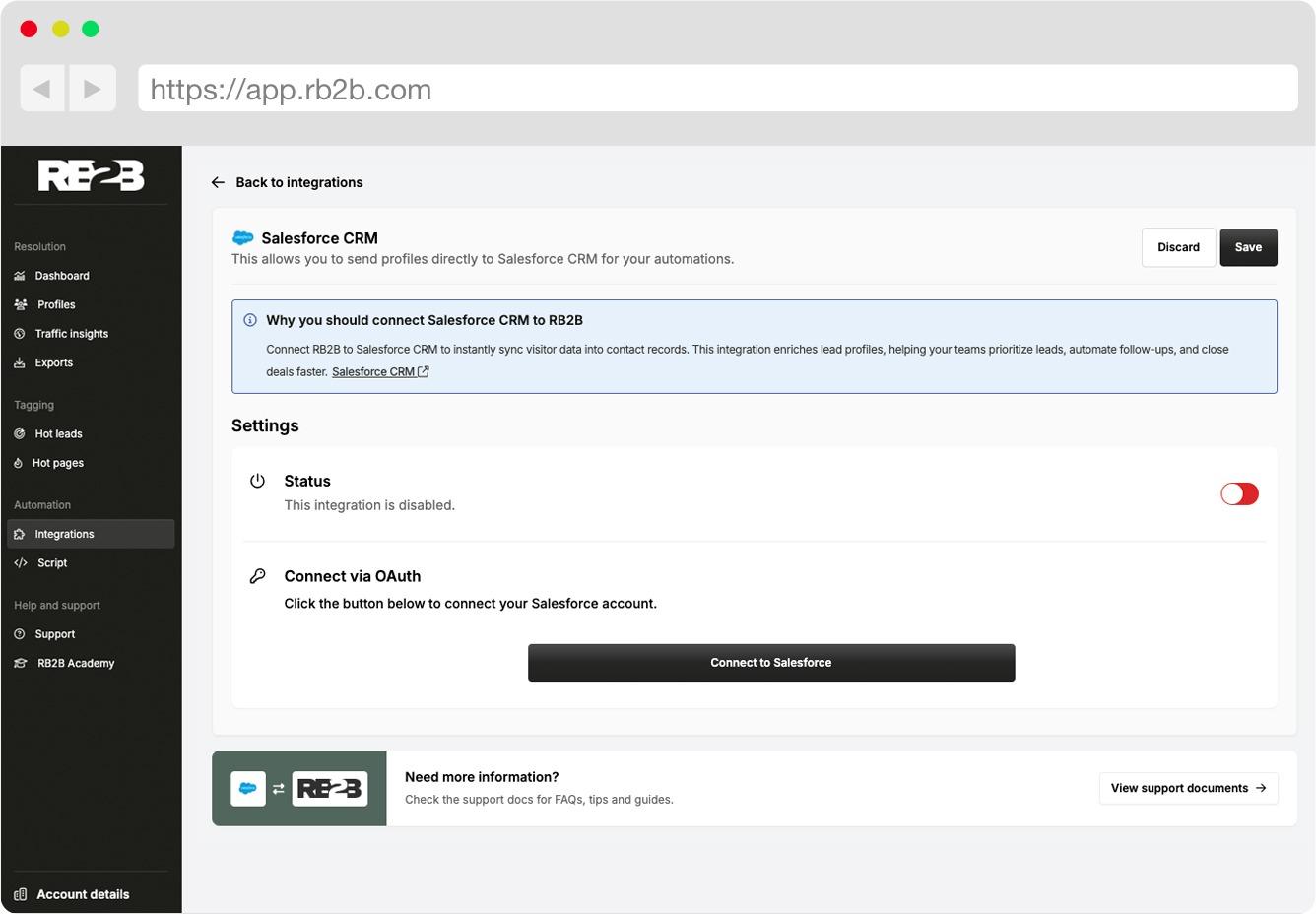The image size is (1316, 914).
Task: Click the Traffic insights icon
Action: (20, 334)
